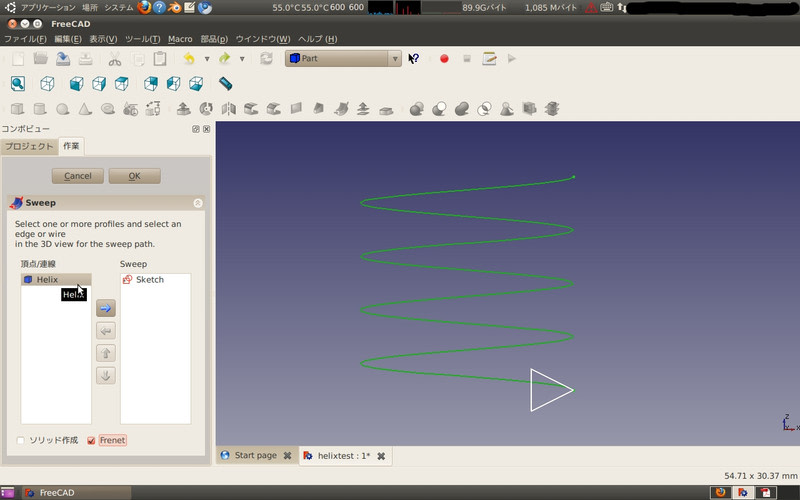Uncheck the Frenet checkbox
The image size is (800, 500).
tap(91, 440)
